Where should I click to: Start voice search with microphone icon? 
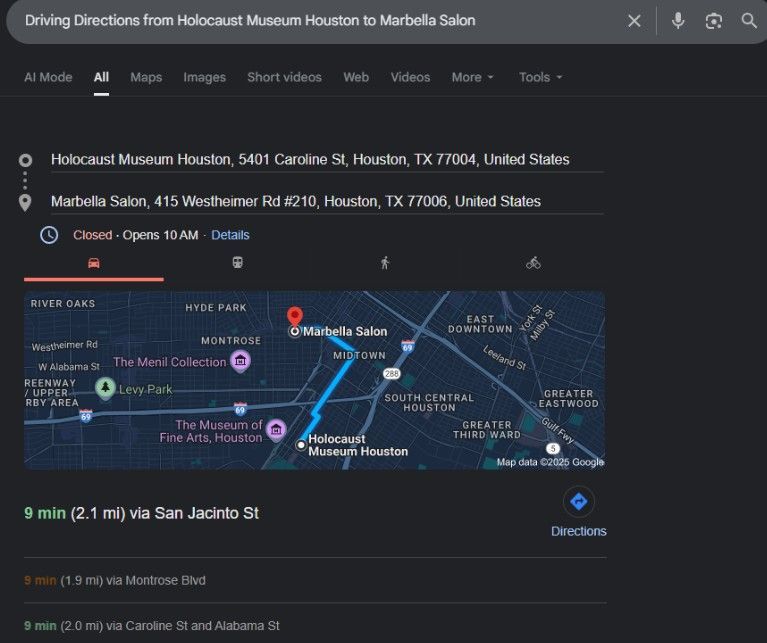pos(677,21)
